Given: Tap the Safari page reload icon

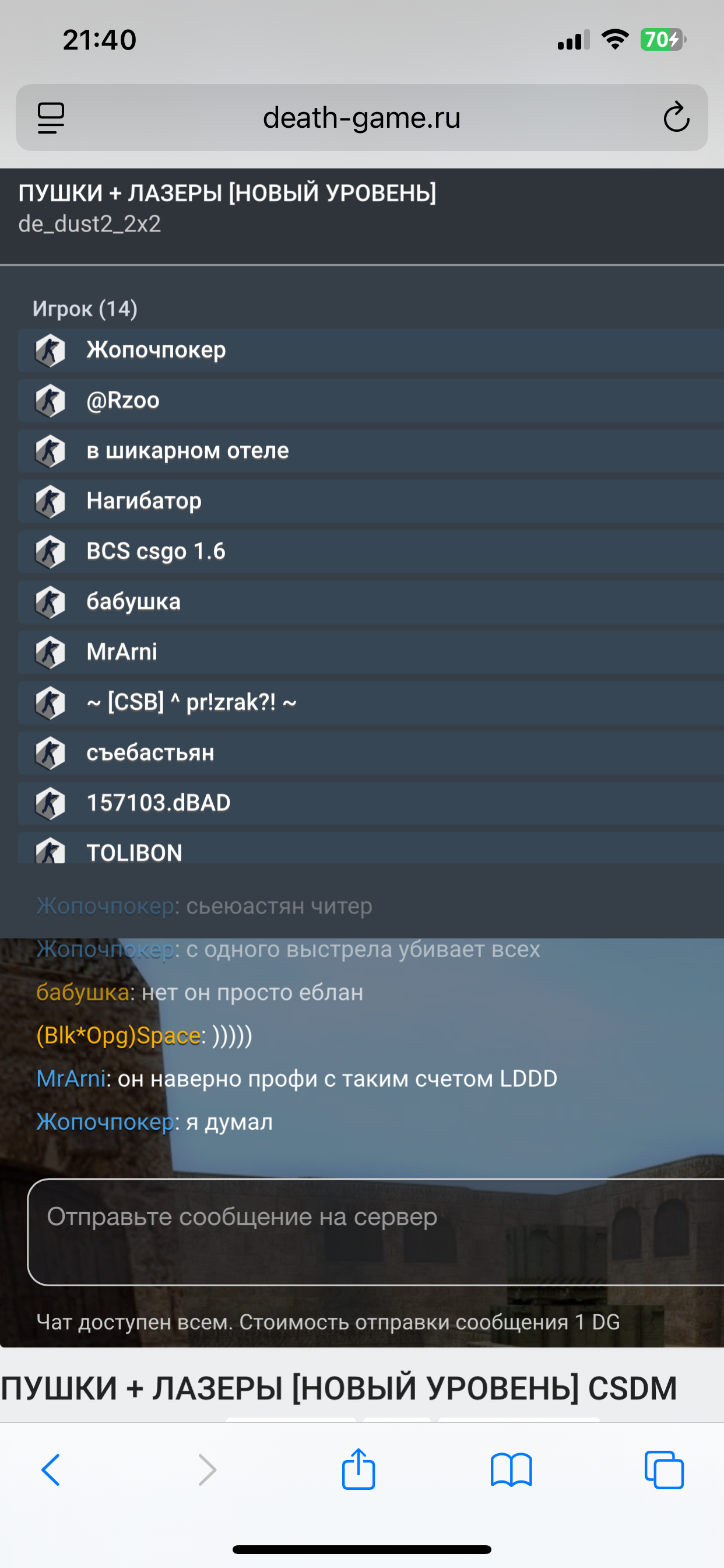Looking at the screenshot, I should 676,117.
